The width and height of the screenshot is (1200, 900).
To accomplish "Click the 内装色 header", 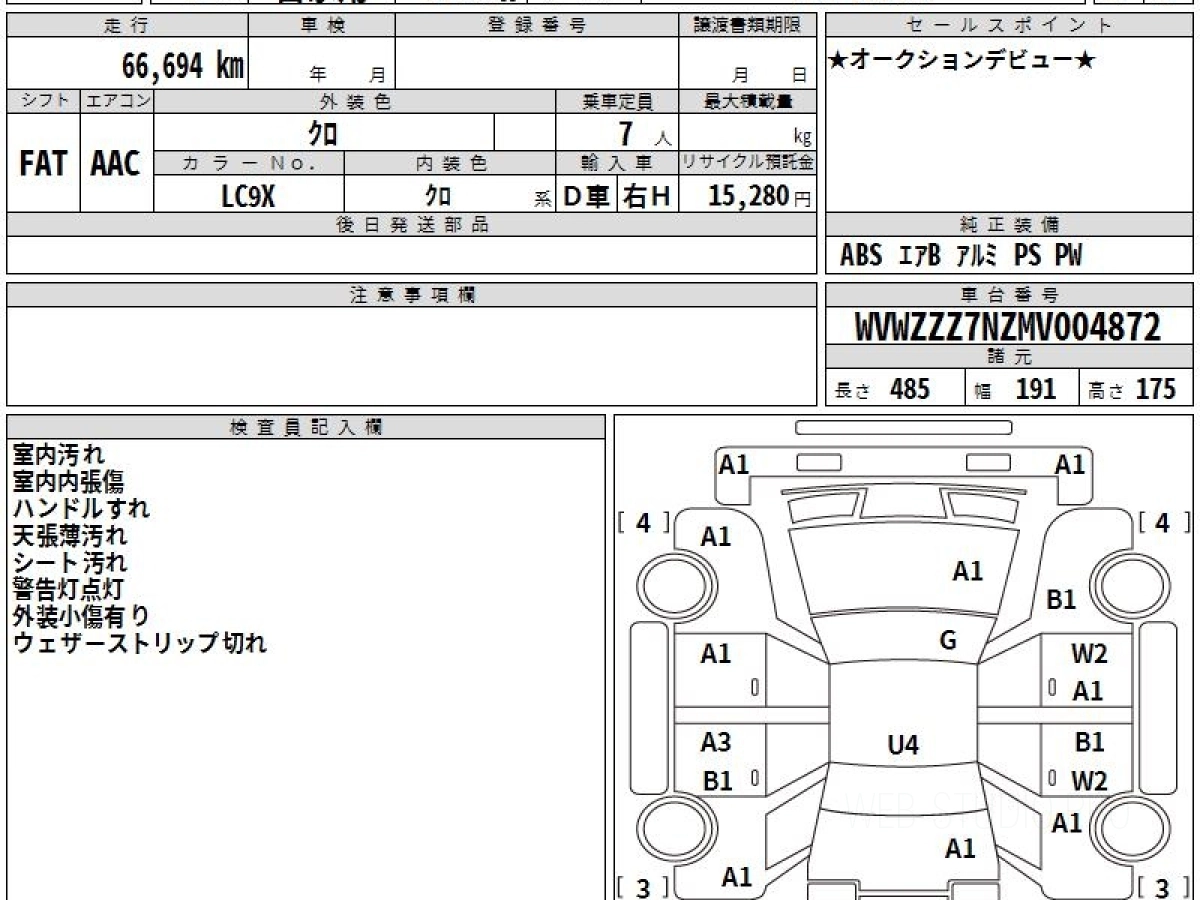I will 450,164.
